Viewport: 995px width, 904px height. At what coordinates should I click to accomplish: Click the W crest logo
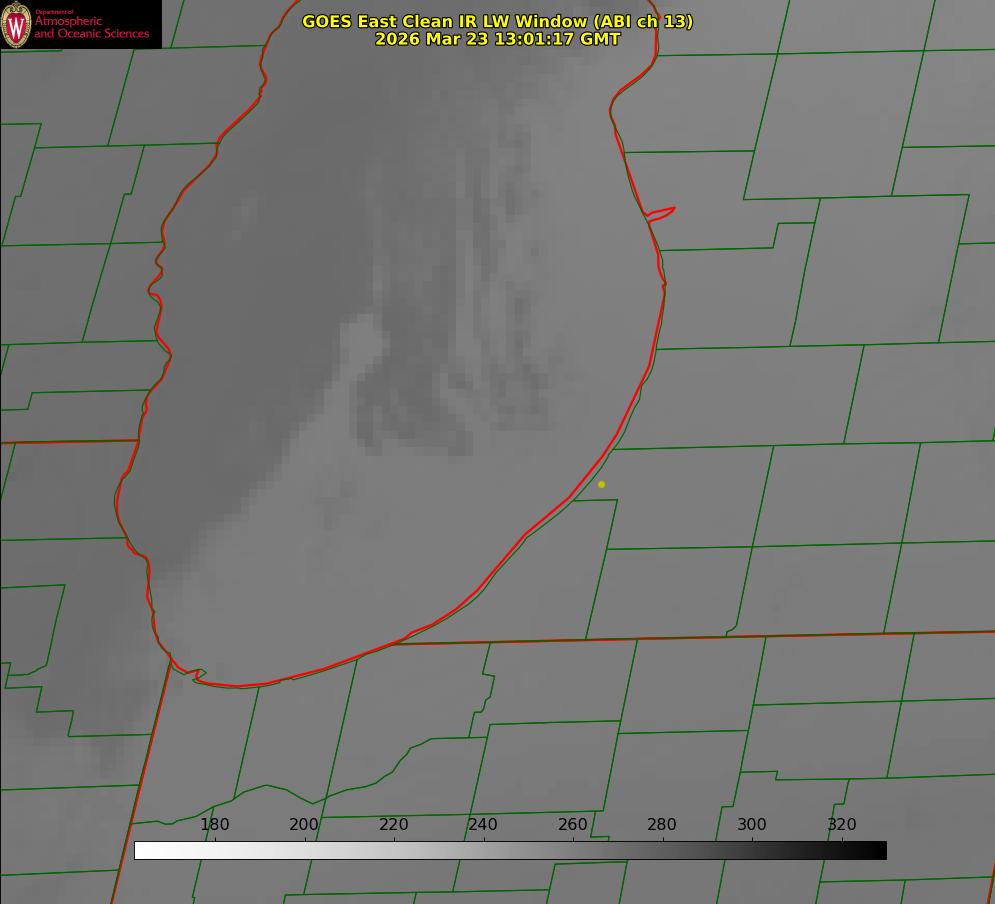(x=17, y=24)
